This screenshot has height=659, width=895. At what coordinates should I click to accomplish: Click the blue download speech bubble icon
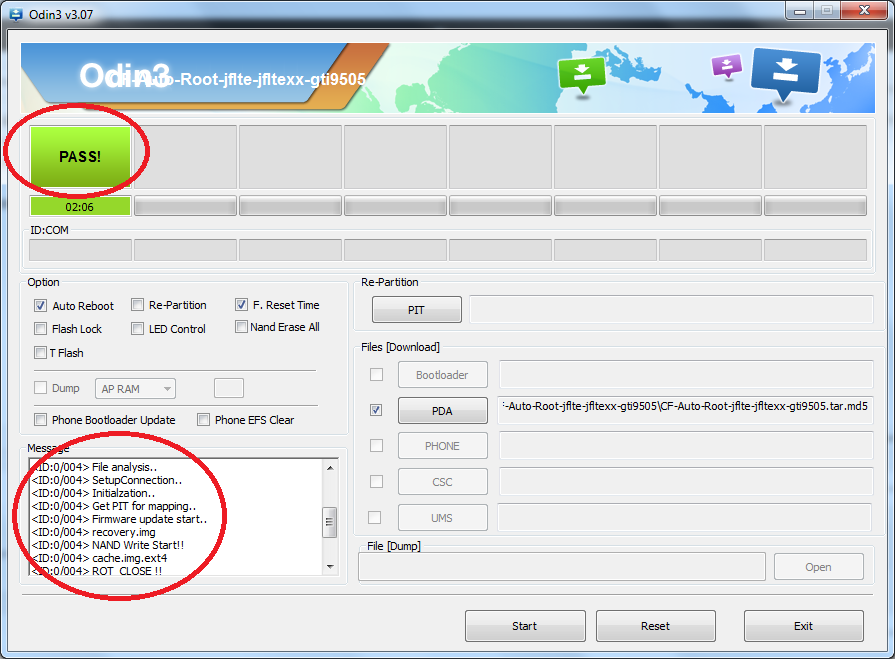coord(784,74)
